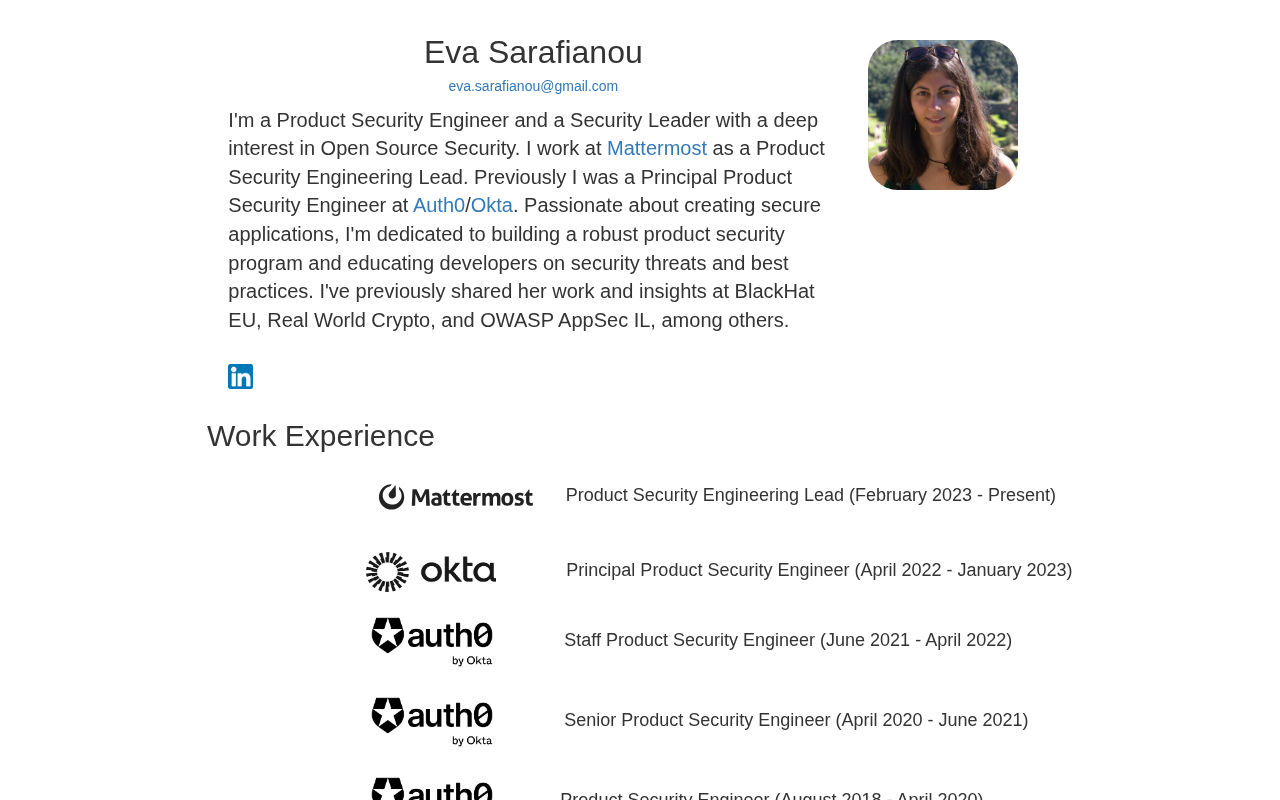Select the Principal Product Security Engineer entry text
This screenshot has width=1280, height=800.
(x=818, y=570)
